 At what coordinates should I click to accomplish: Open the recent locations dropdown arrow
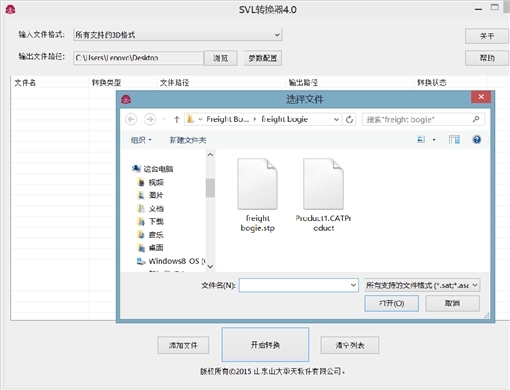coord(164,119)
